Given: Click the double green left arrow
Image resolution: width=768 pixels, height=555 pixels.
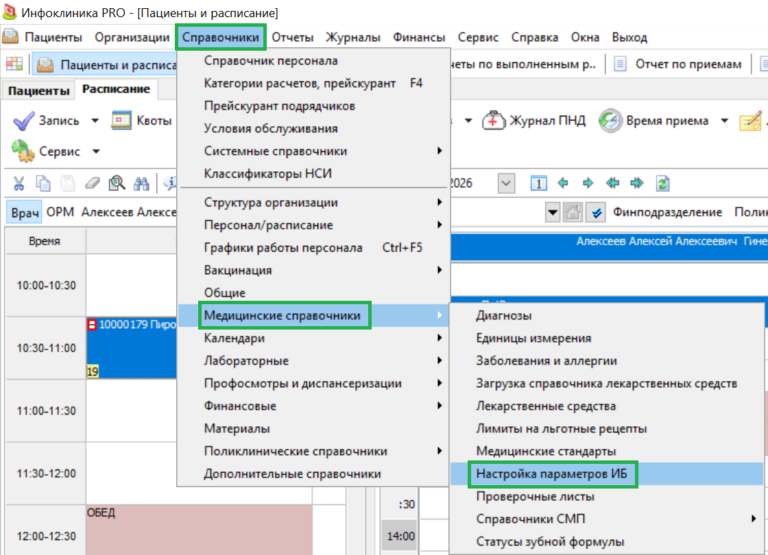Looking at the screenshot, I should 612,183.
